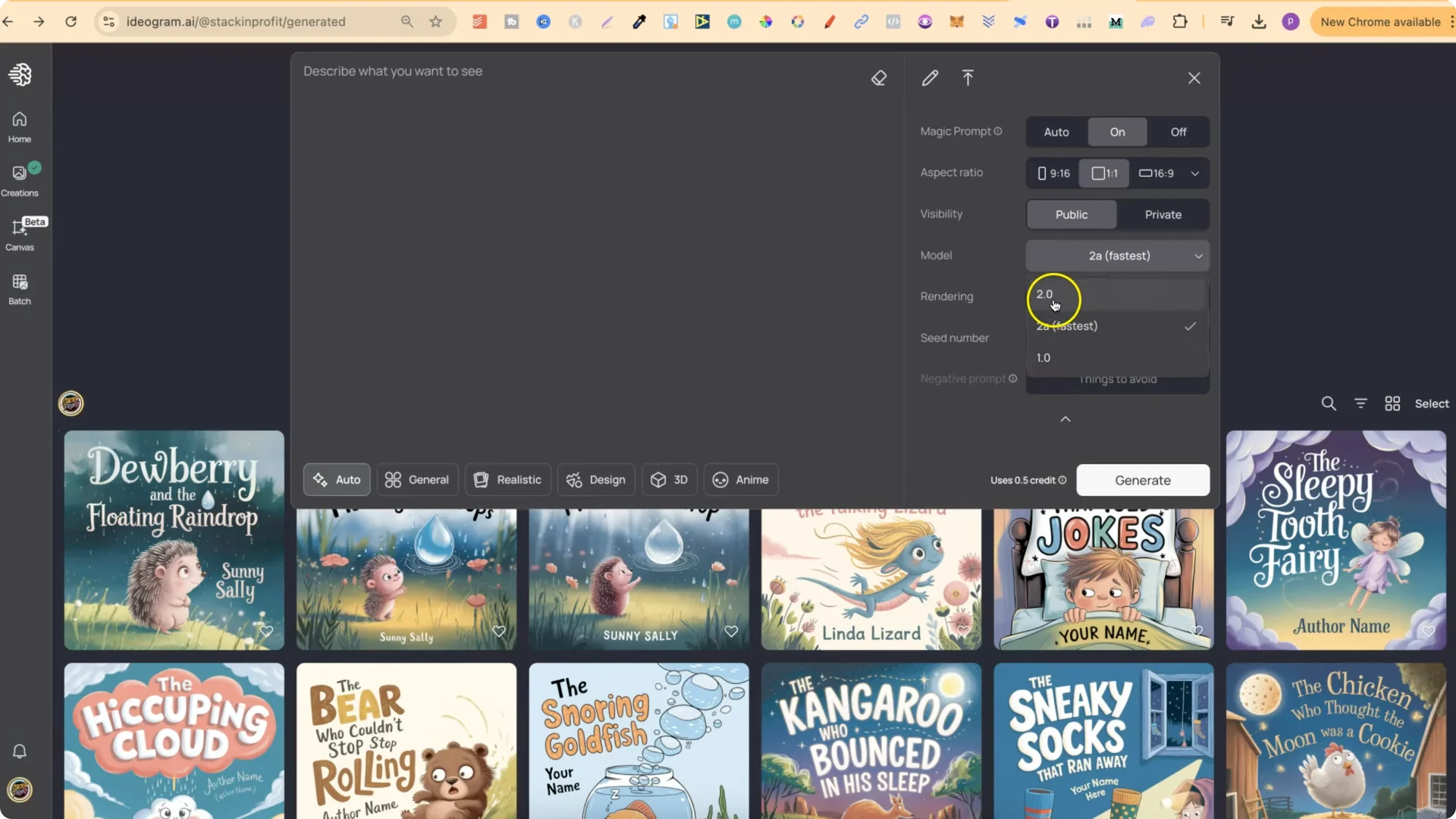Click the notifications bell icon
This screenshot has width=1456, height=819.
pyautogui.click(x=20, y=751)
